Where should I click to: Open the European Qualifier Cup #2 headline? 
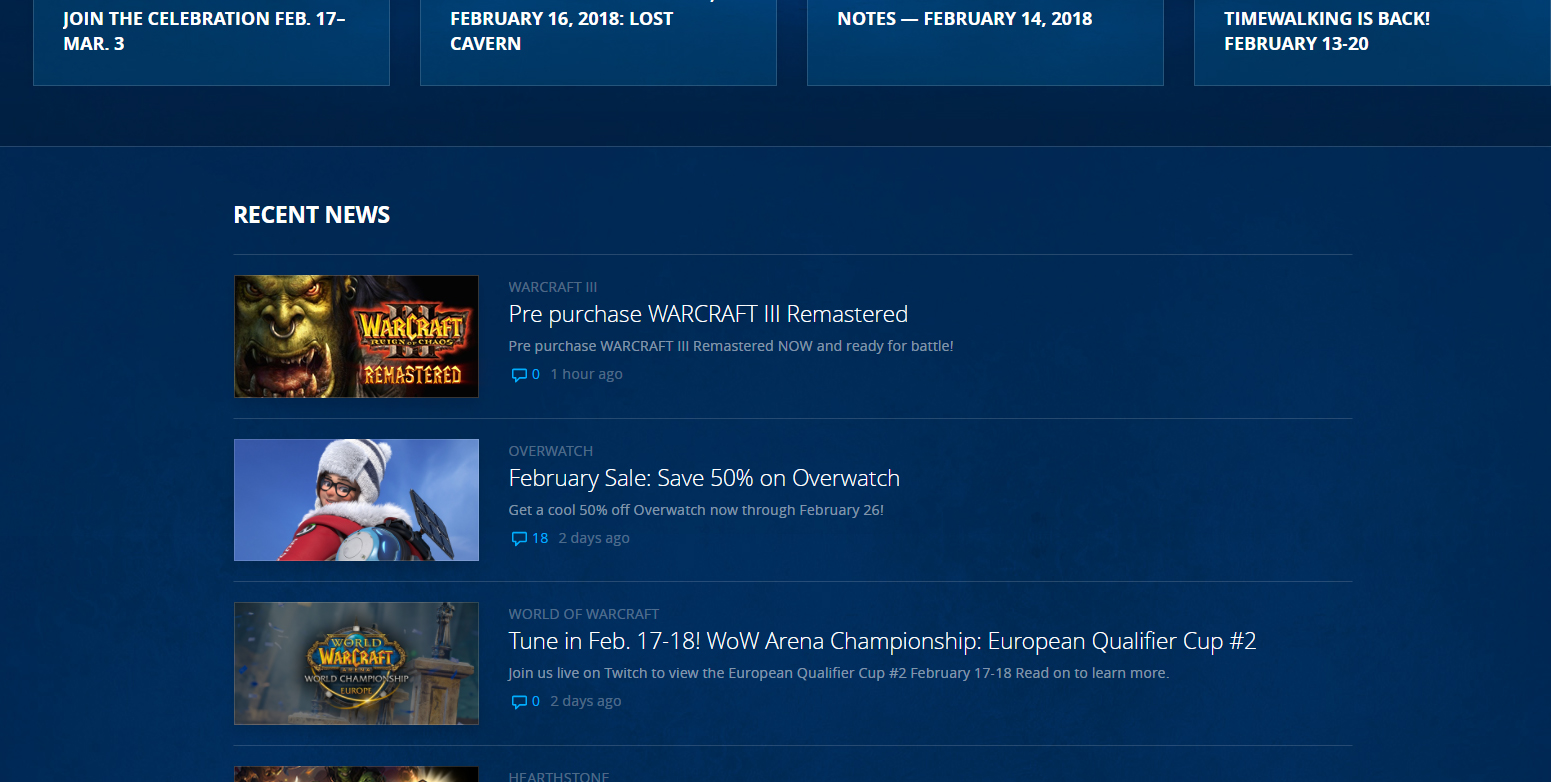882,641
